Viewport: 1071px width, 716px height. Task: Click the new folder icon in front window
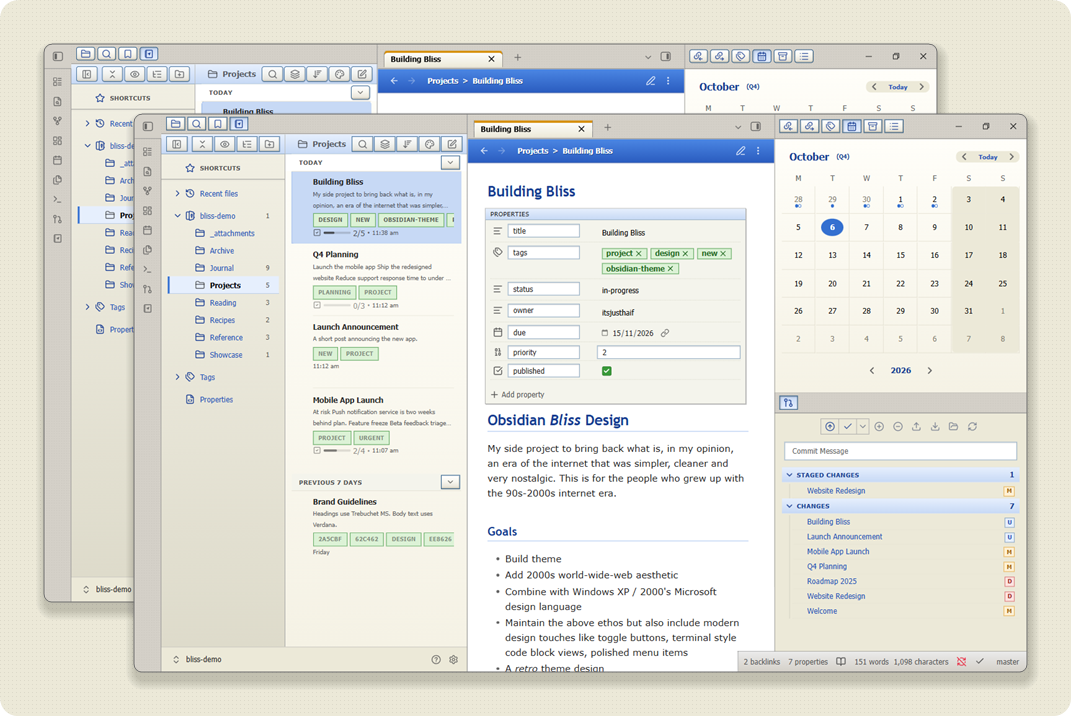pos(270,144)
